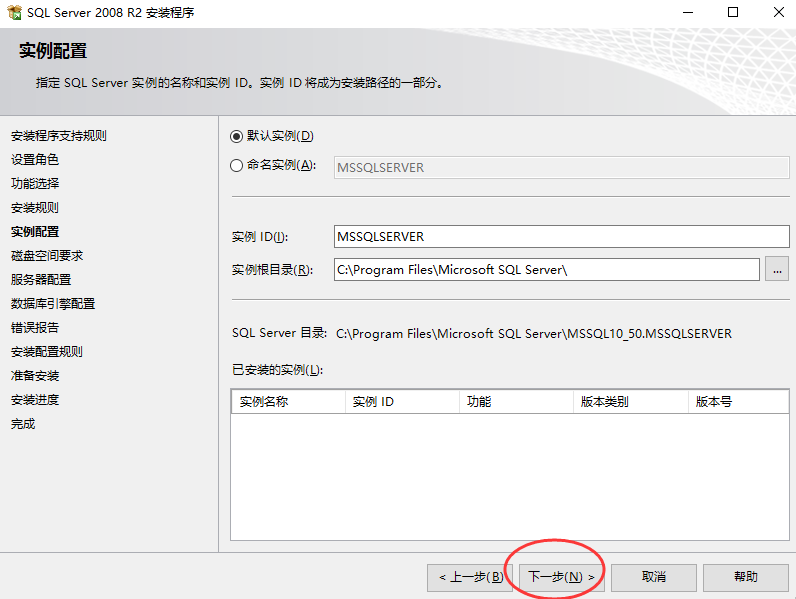Click the 取消 button
The width and height of the screenshot is (796, 599).
point(653,577)
